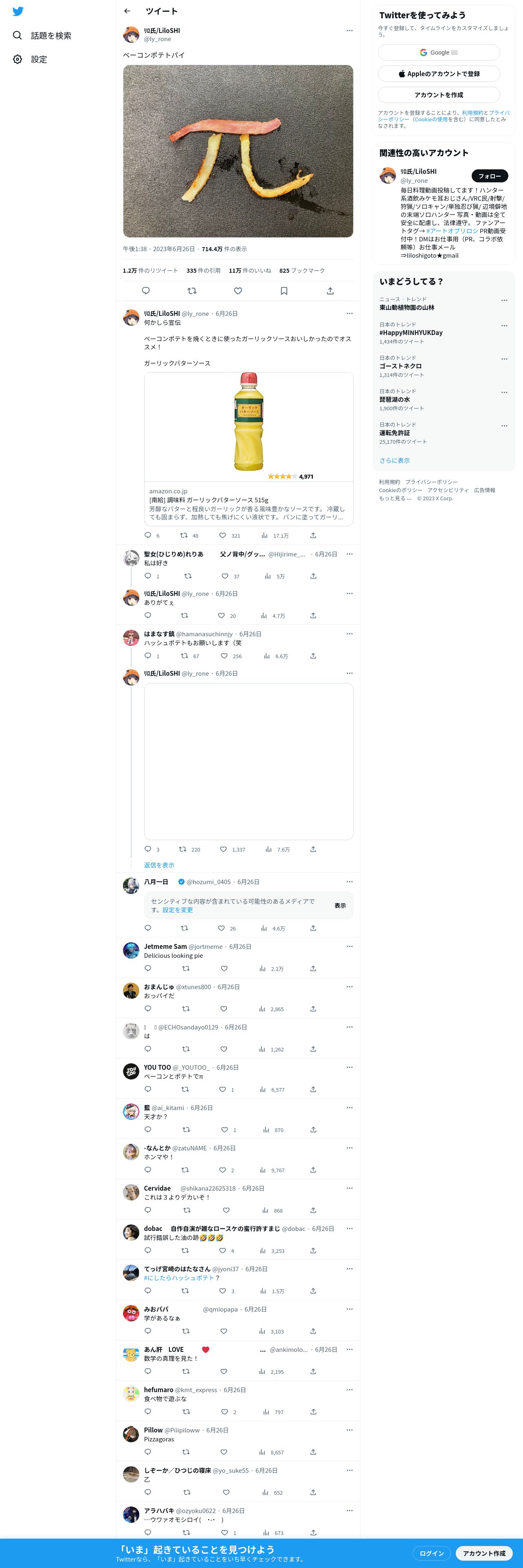523x1568 pixels.
Task: Retweet Jetmeme Sam's Delicious looking pie reply
Action: click(x=186, y=968)
